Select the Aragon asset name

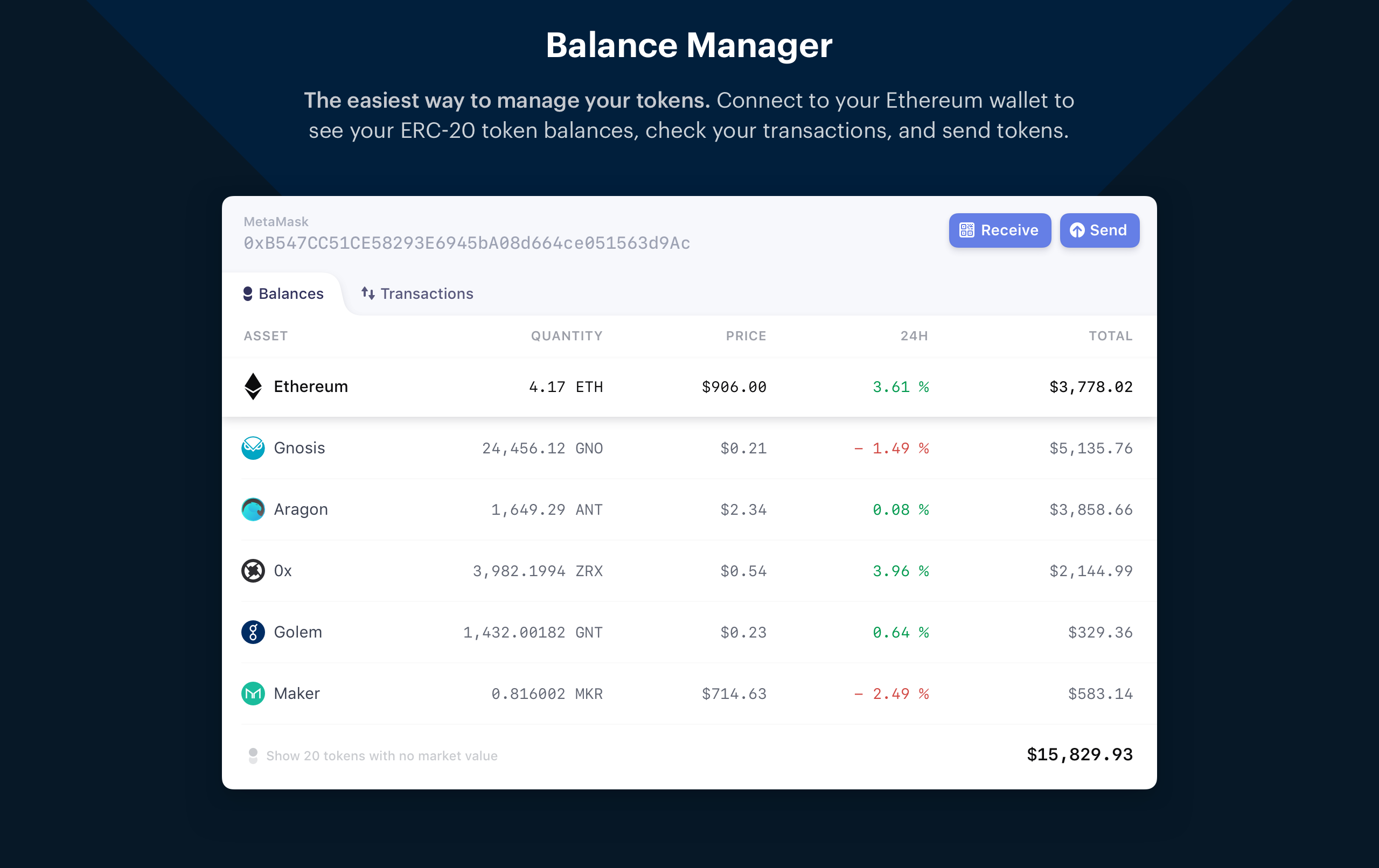301,509
